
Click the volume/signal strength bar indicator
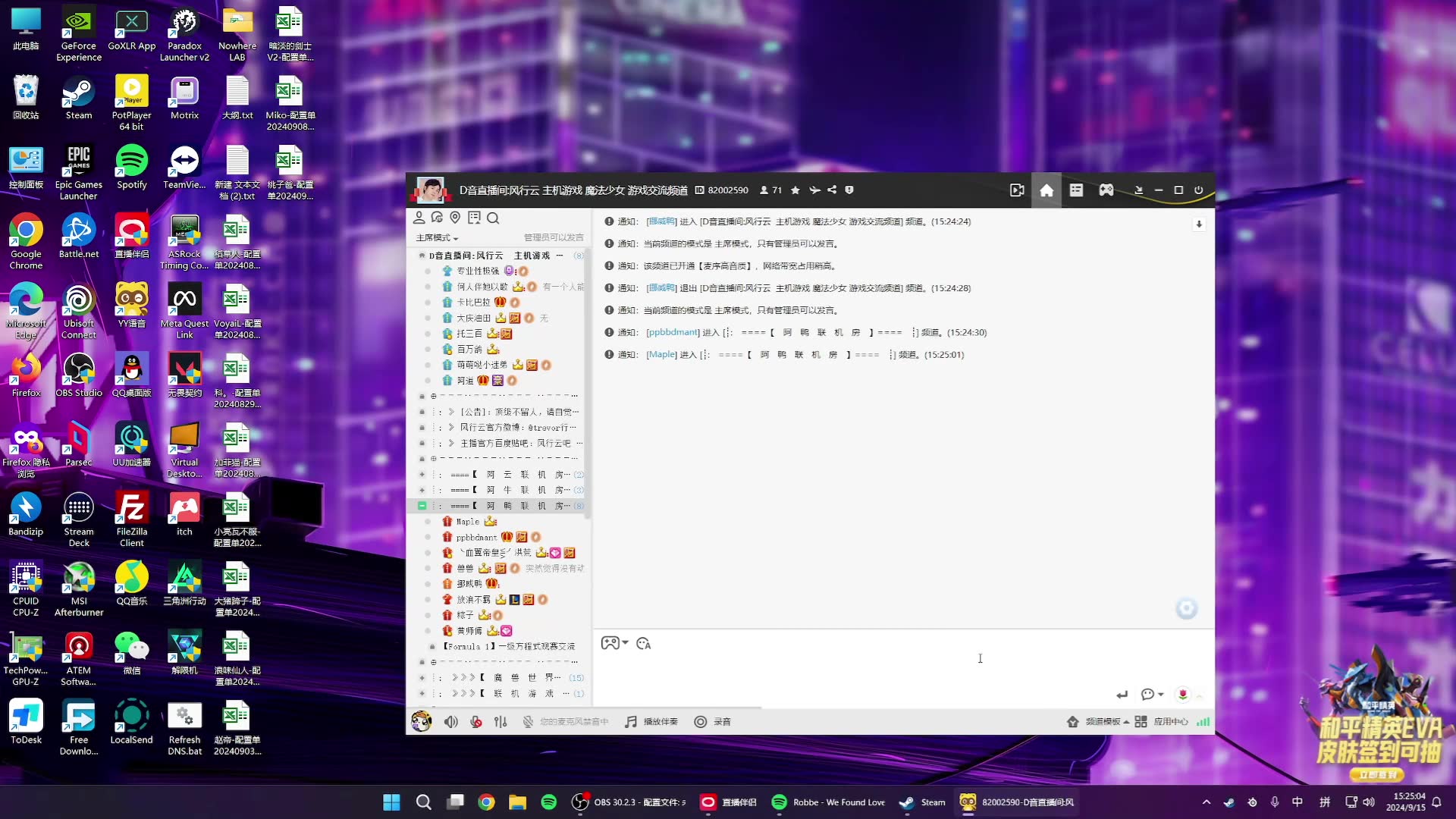pos(1204,721)
